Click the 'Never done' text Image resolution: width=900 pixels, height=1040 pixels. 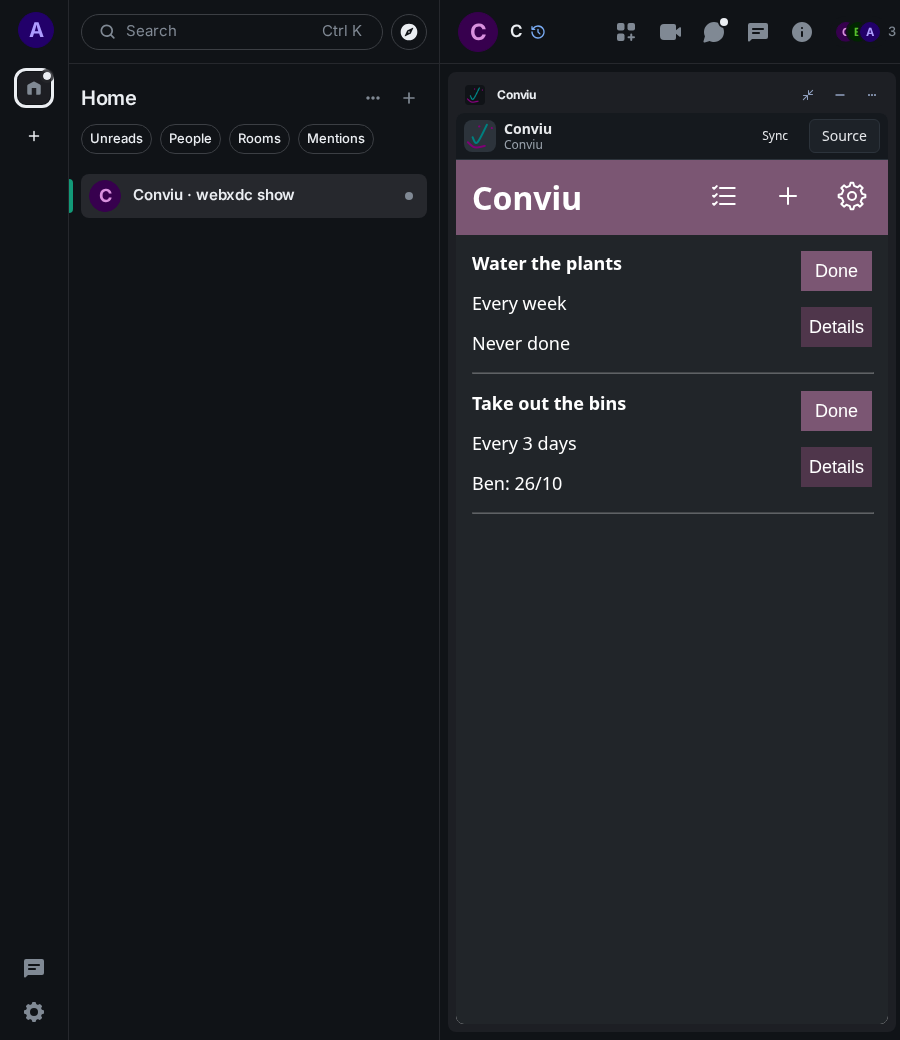(x=521, y=344)
